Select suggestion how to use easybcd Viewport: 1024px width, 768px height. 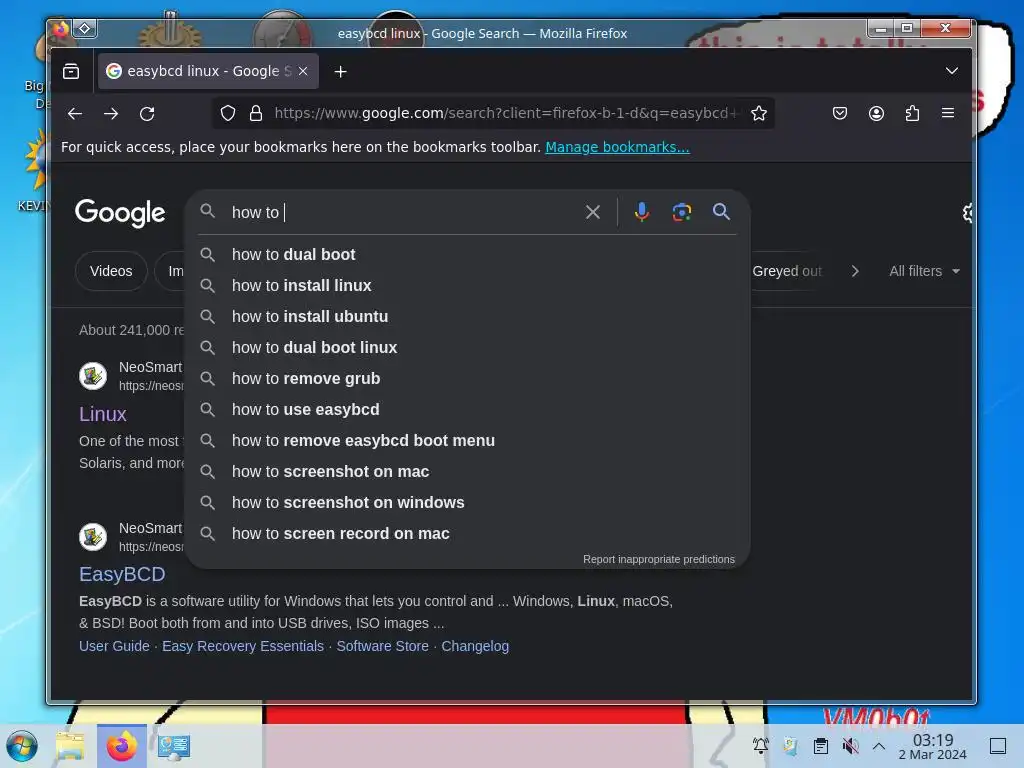468,409
